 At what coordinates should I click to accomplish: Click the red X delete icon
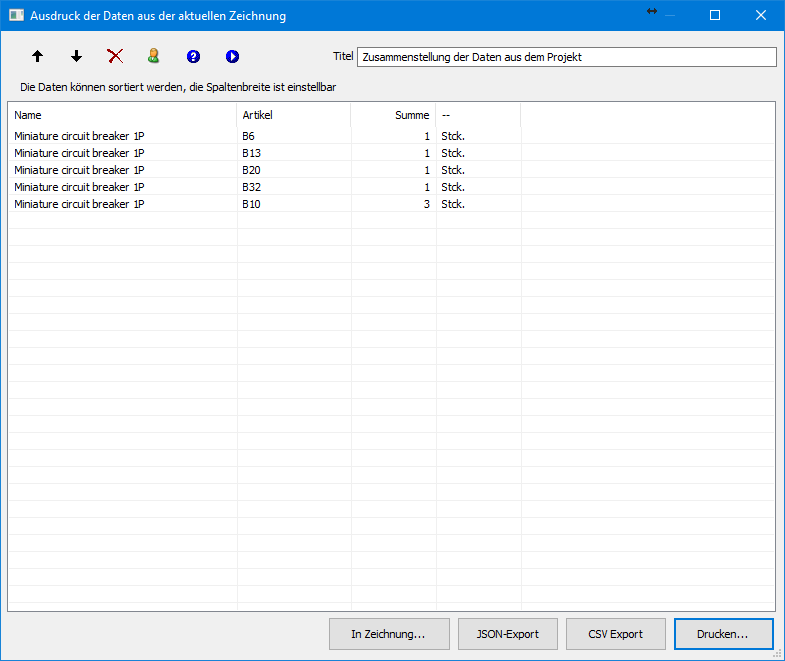click(115, 57)
